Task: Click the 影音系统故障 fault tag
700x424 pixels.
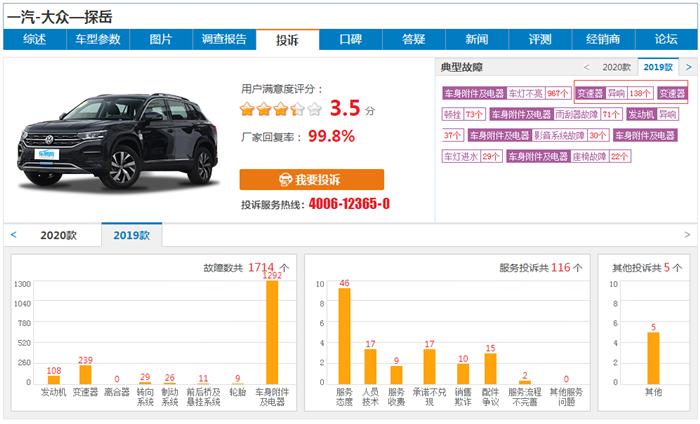Action: pyautogui.click(x=559, y=135)
